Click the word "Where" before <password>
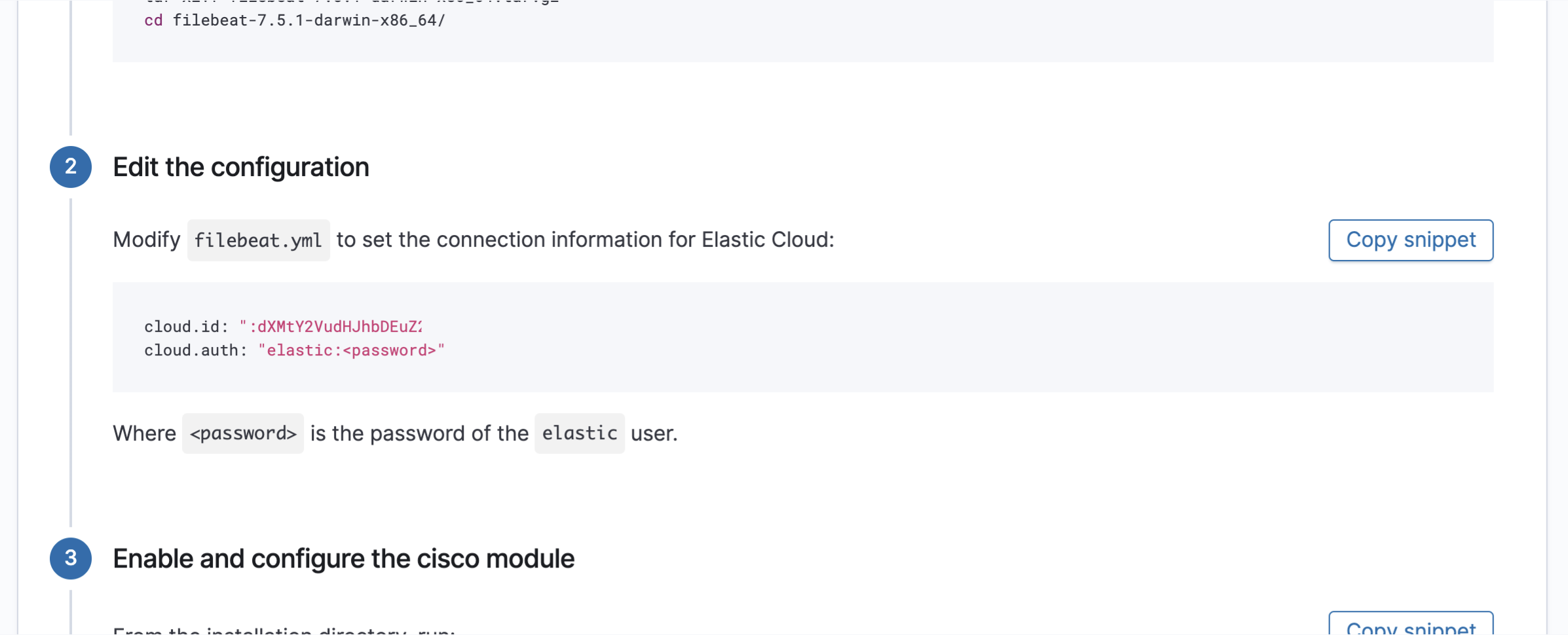Viewport: 1568px width, 635px height. [x=144, y=433]
